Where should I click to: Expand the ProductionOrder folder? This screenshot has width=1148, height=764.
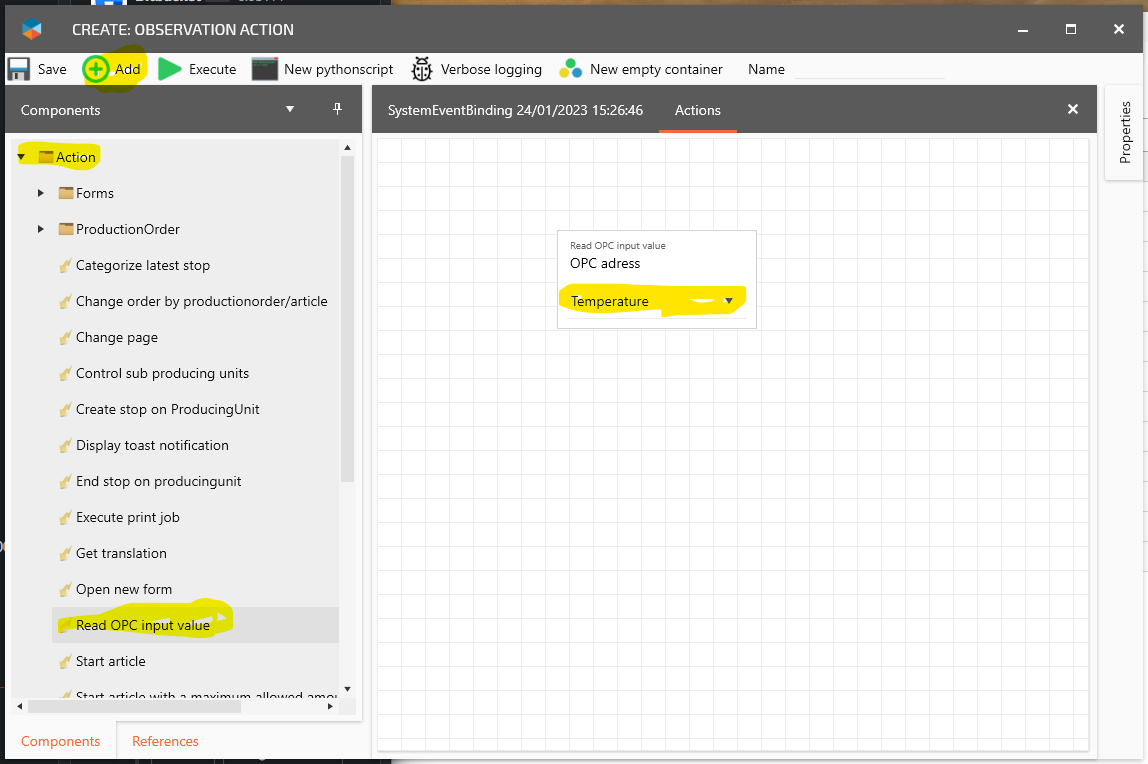pyautogui.click(x=40, y=229)
